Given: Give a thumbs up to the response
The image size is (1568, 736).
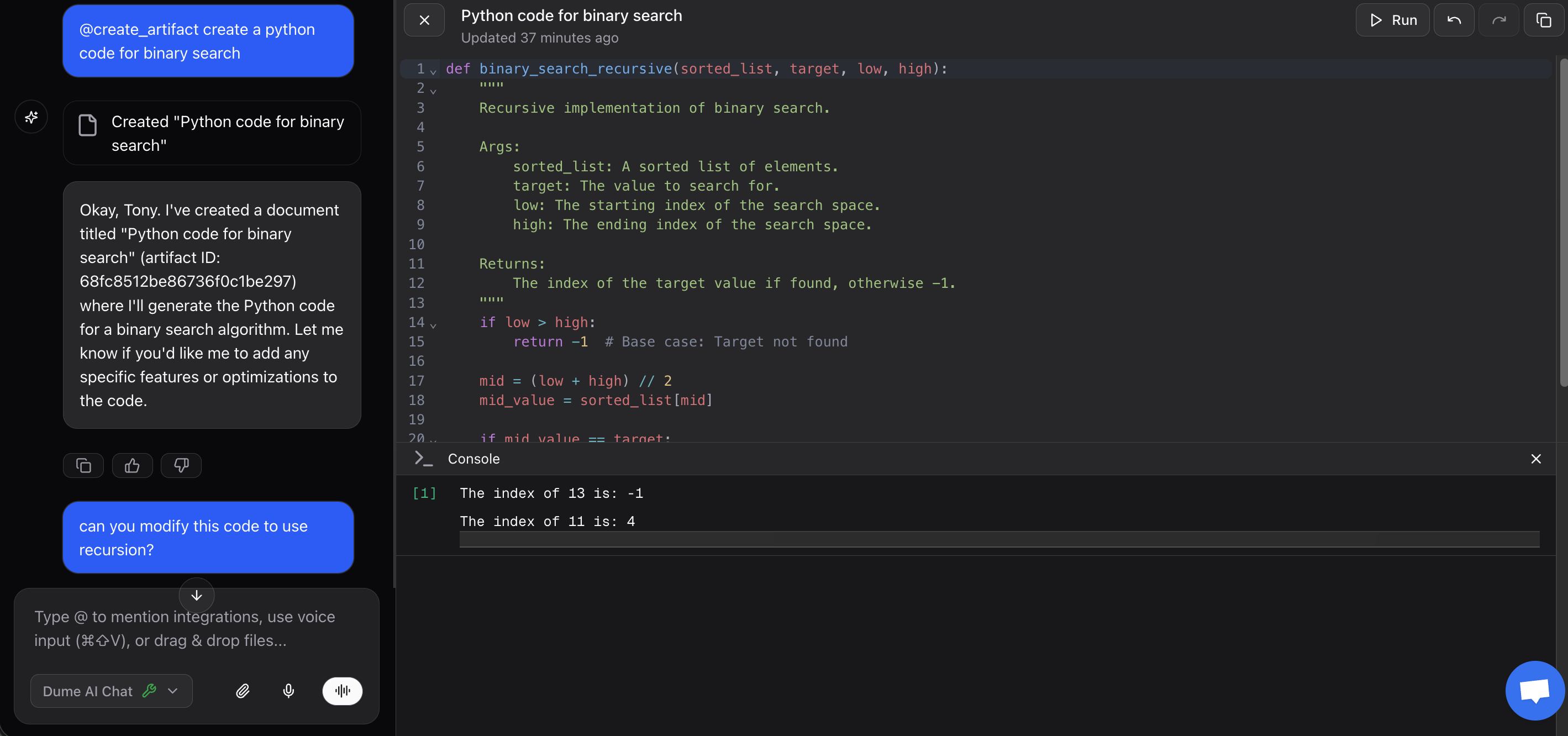Looking at the screenshot, I should coord(132,465).
